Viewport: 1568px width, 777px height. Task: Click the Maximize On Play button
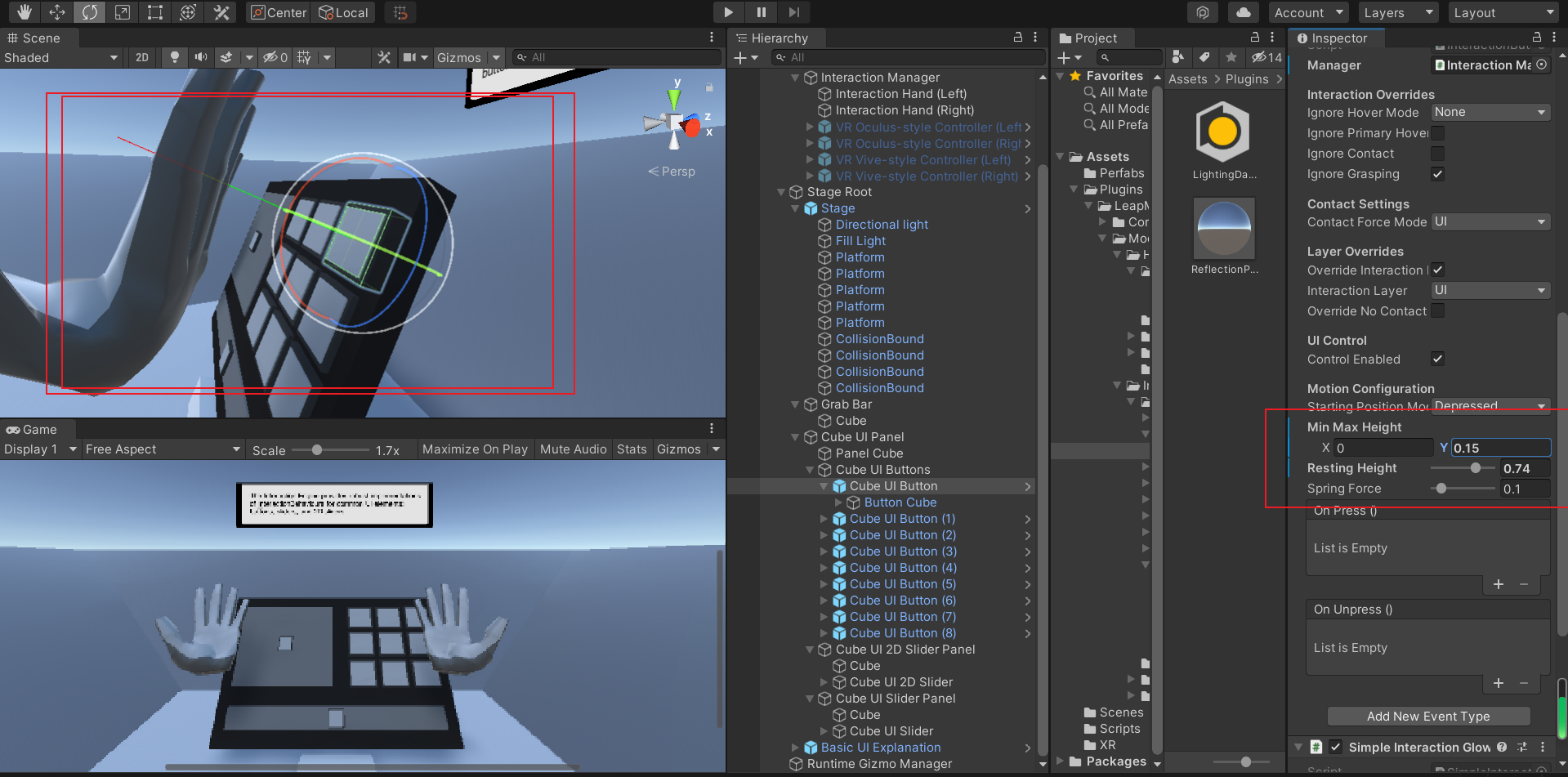click(x=475, y=449)
